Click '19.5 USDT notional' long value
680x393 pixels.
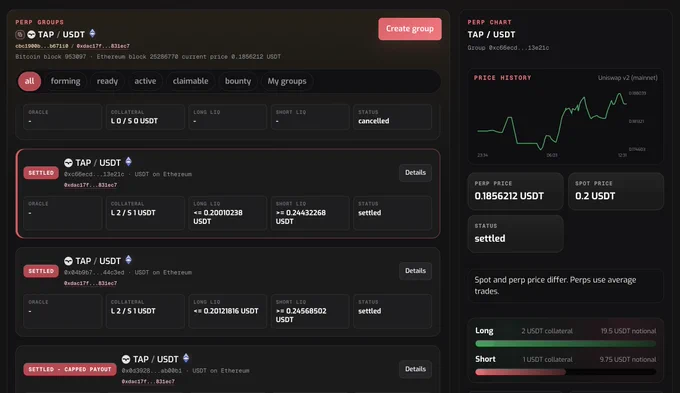coord(628,331)
